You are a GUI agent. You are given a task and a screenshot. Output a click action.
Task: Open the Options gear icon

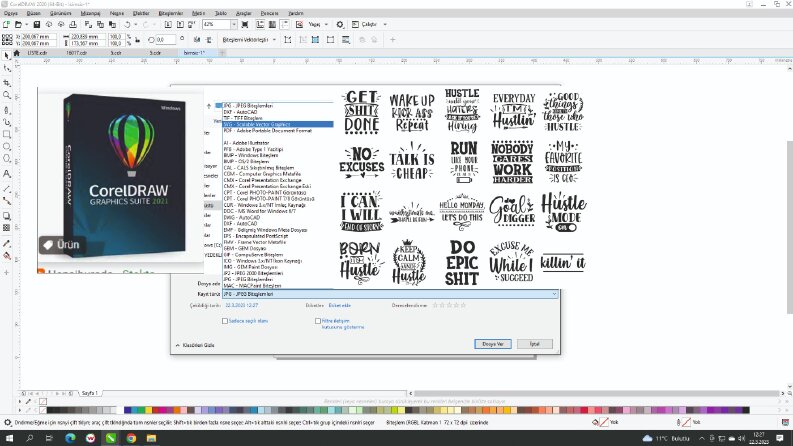pyautogui.click(x=340, y=24)
